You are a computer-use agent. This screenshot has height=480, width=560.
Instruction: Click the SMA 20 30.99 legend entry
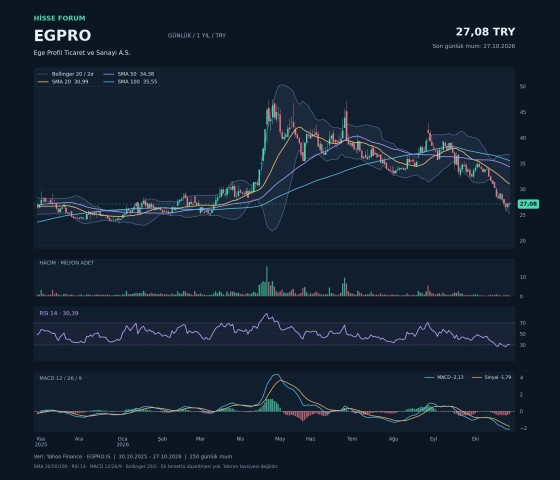(x=63, y=82)
